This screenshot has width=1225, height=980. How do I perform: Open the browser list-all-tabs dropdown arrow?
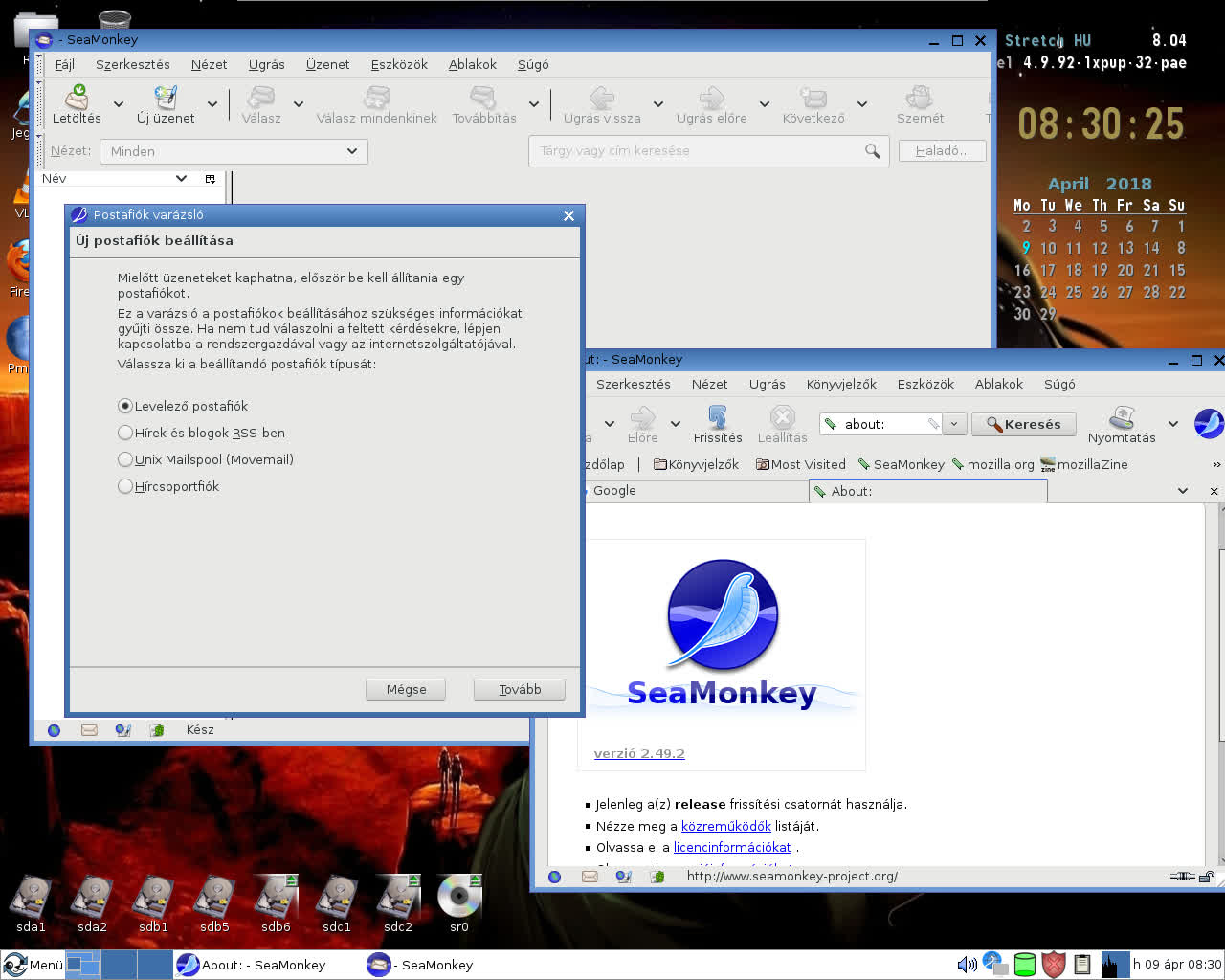(x=1183, y=491)
